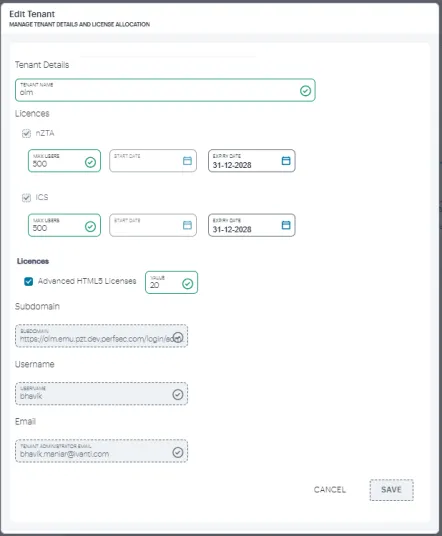The height and width of the screenshot is (536, 442).
Task: Click the Email section heading
Action: coord(25,421)
